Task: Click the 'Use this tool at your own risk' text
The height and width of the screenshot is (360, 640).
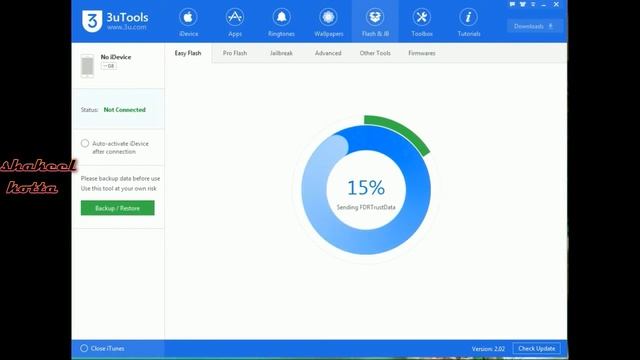Action: coord(119,188)
